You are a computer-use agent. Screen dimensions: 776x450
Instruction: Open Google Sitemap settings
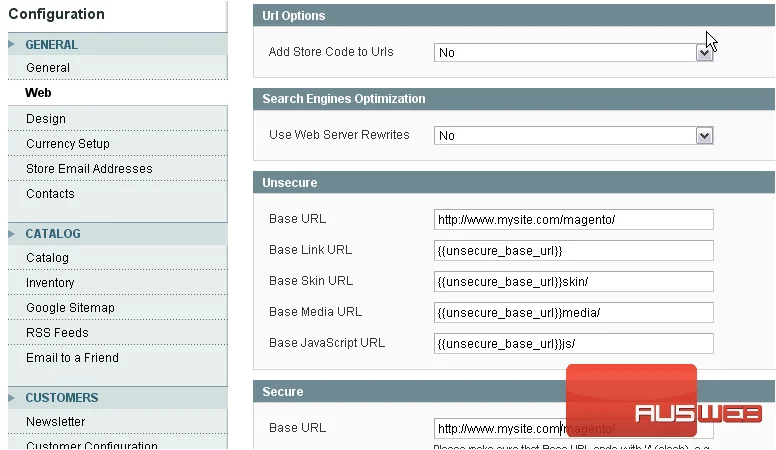click(70, 307)
